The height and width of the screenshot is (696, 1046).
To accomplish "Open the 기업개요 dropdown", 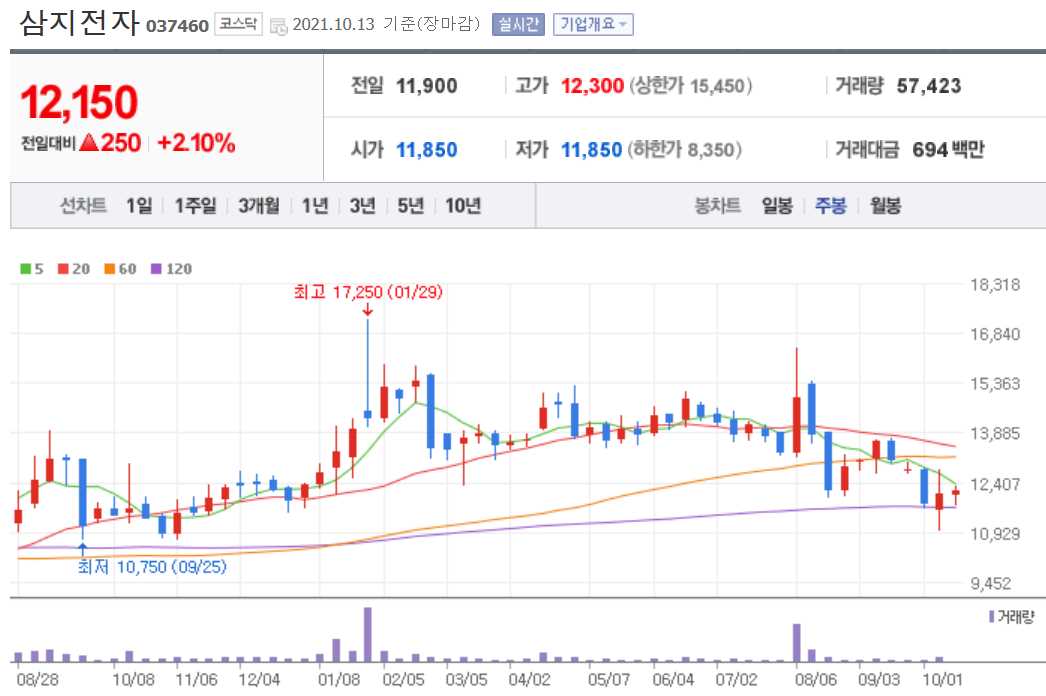I will (593, 25).
